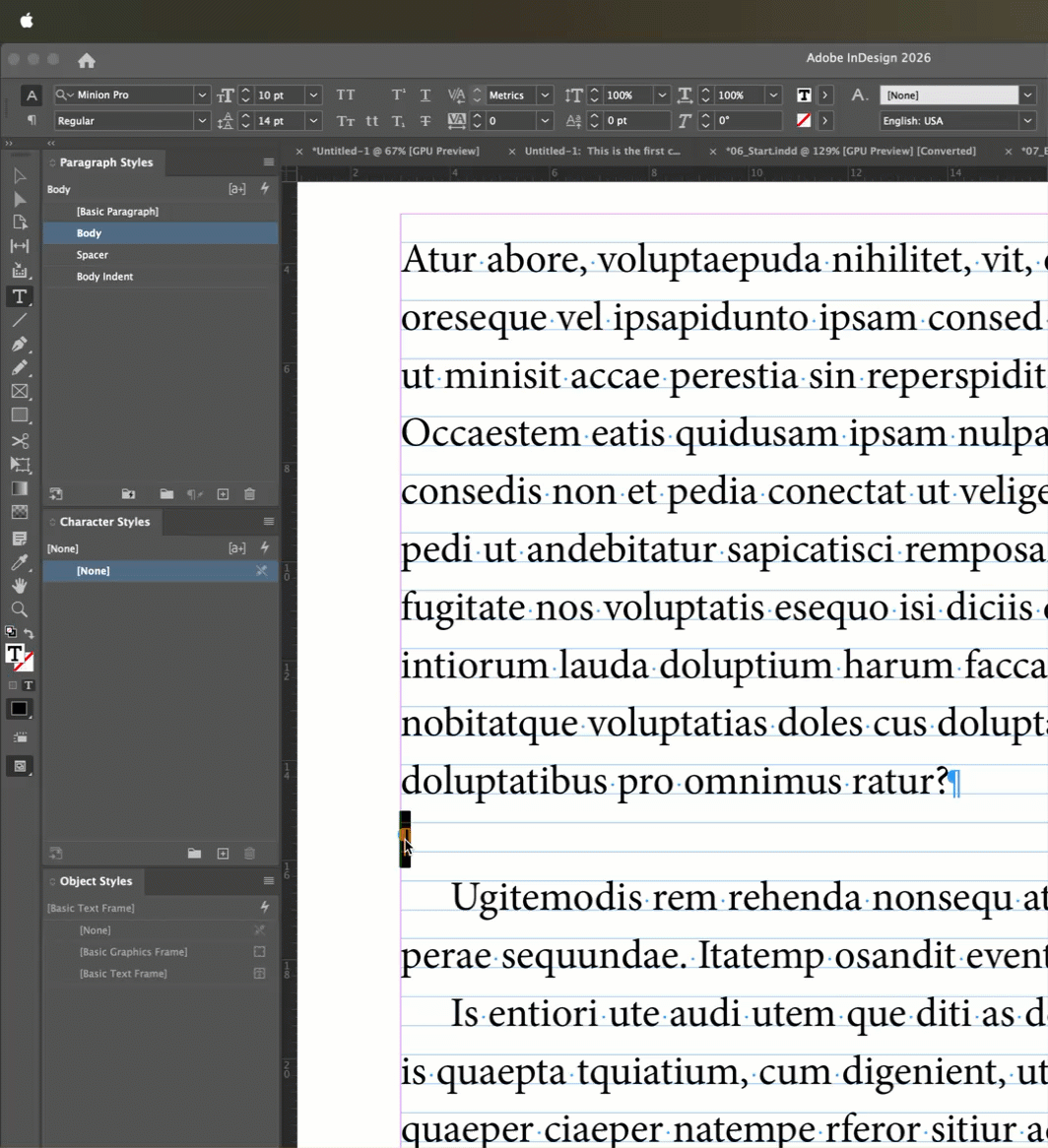The width and height of the screenshot is (1048, 1148).
Task: Open the Apple menu
Action: tap(27, 21)
